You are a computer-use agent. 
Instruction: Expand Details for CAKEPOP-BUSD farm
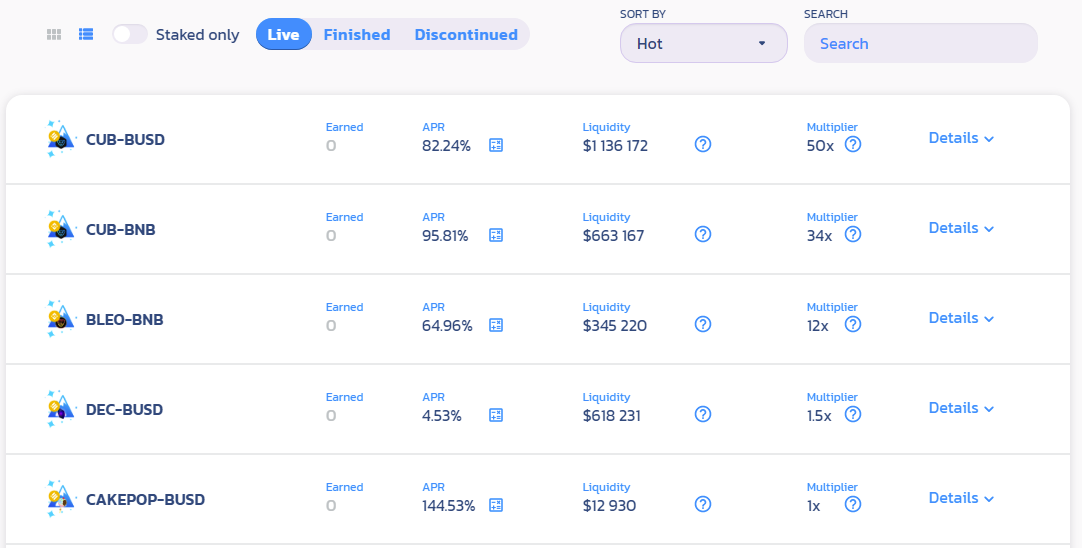961,498
